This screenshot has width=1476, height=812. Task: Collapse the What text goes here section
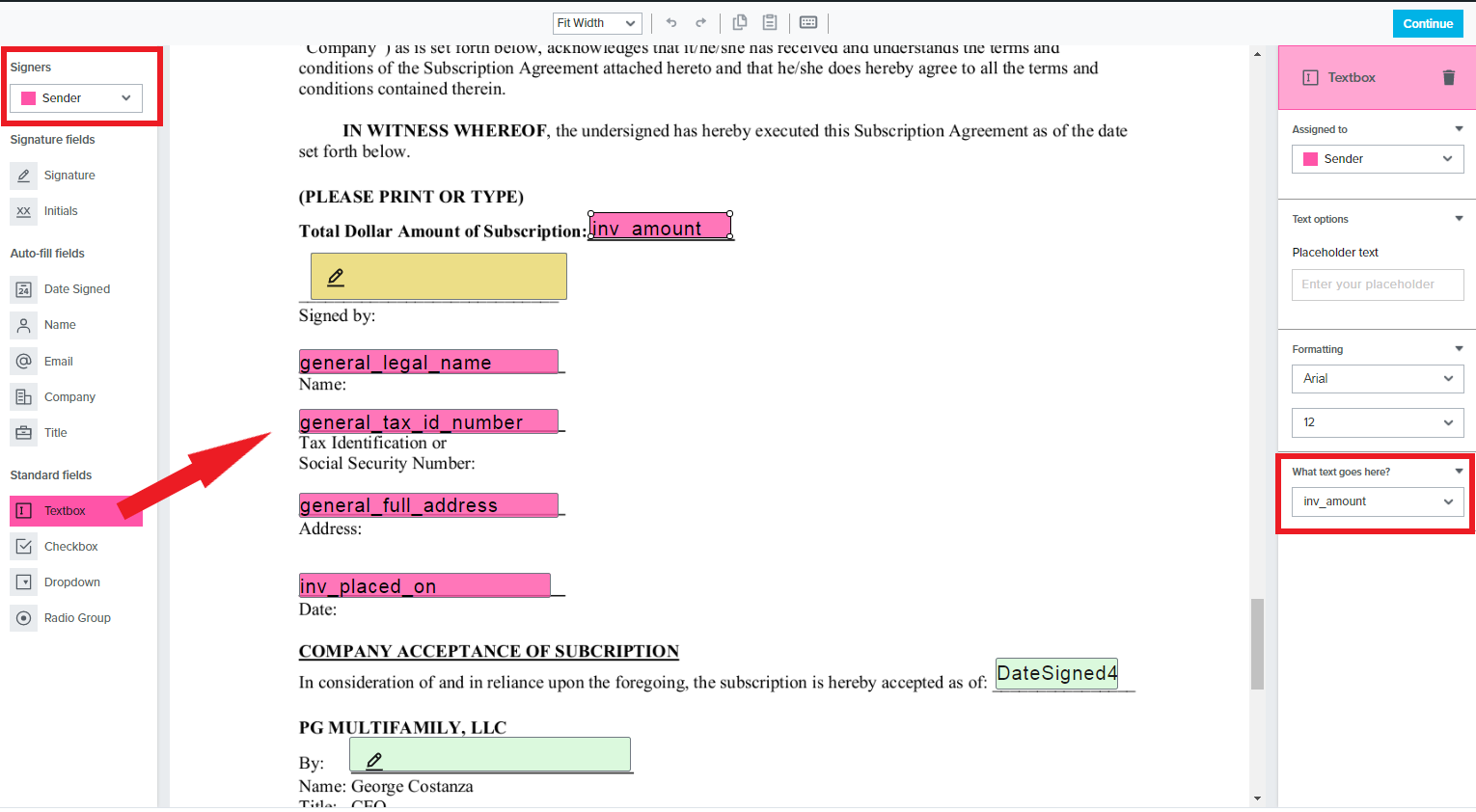[1459, 472]
